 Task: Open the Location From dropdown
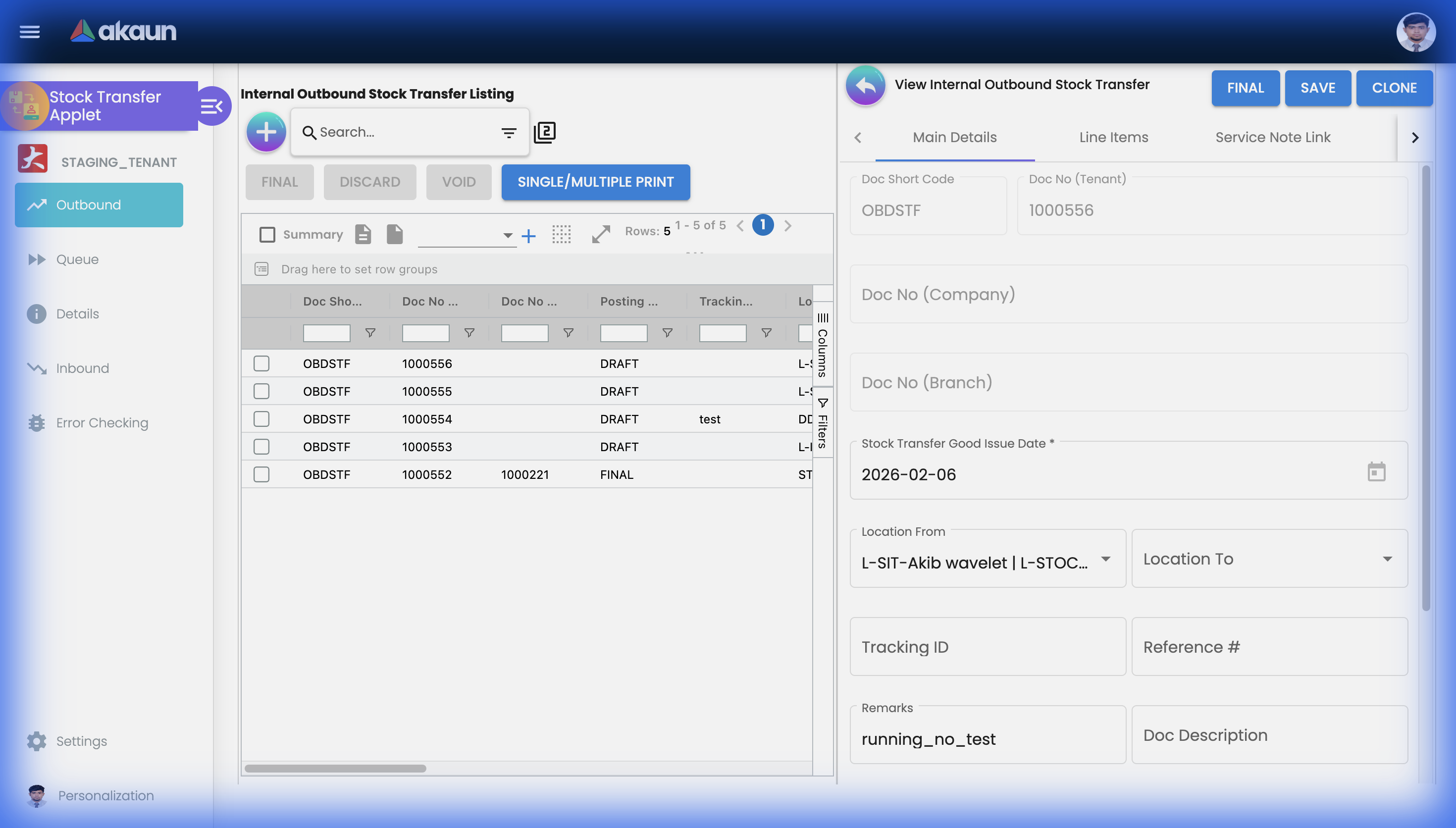coord(988,559)
